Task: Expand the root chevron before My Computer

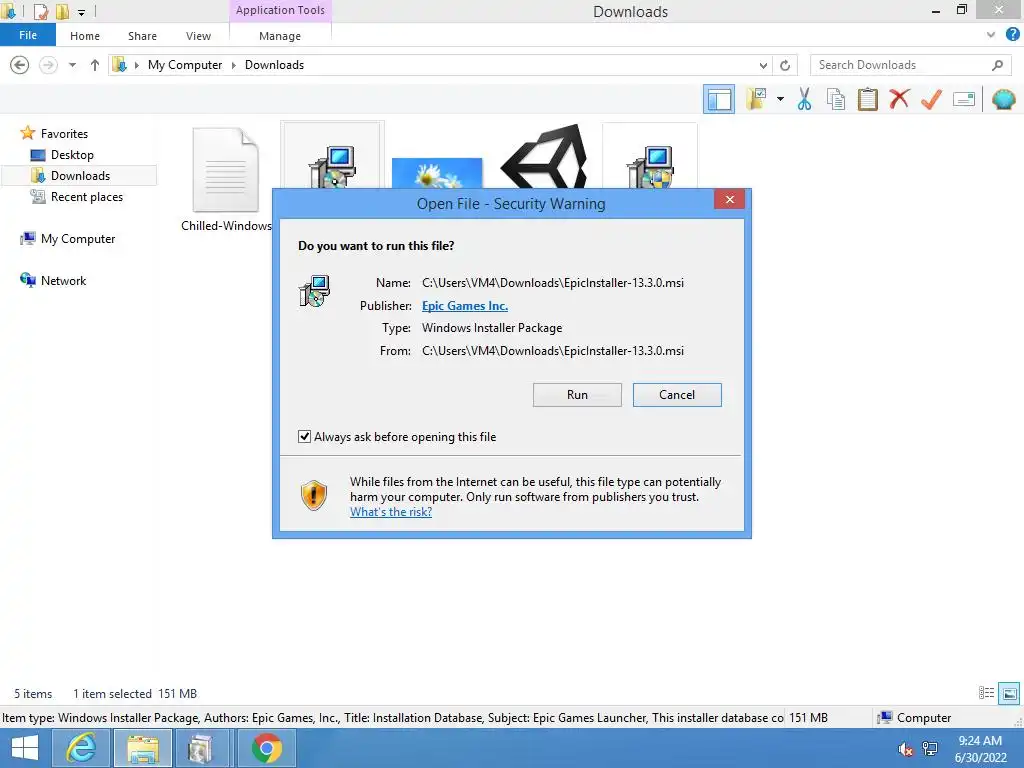Action: tap(136, 65)
